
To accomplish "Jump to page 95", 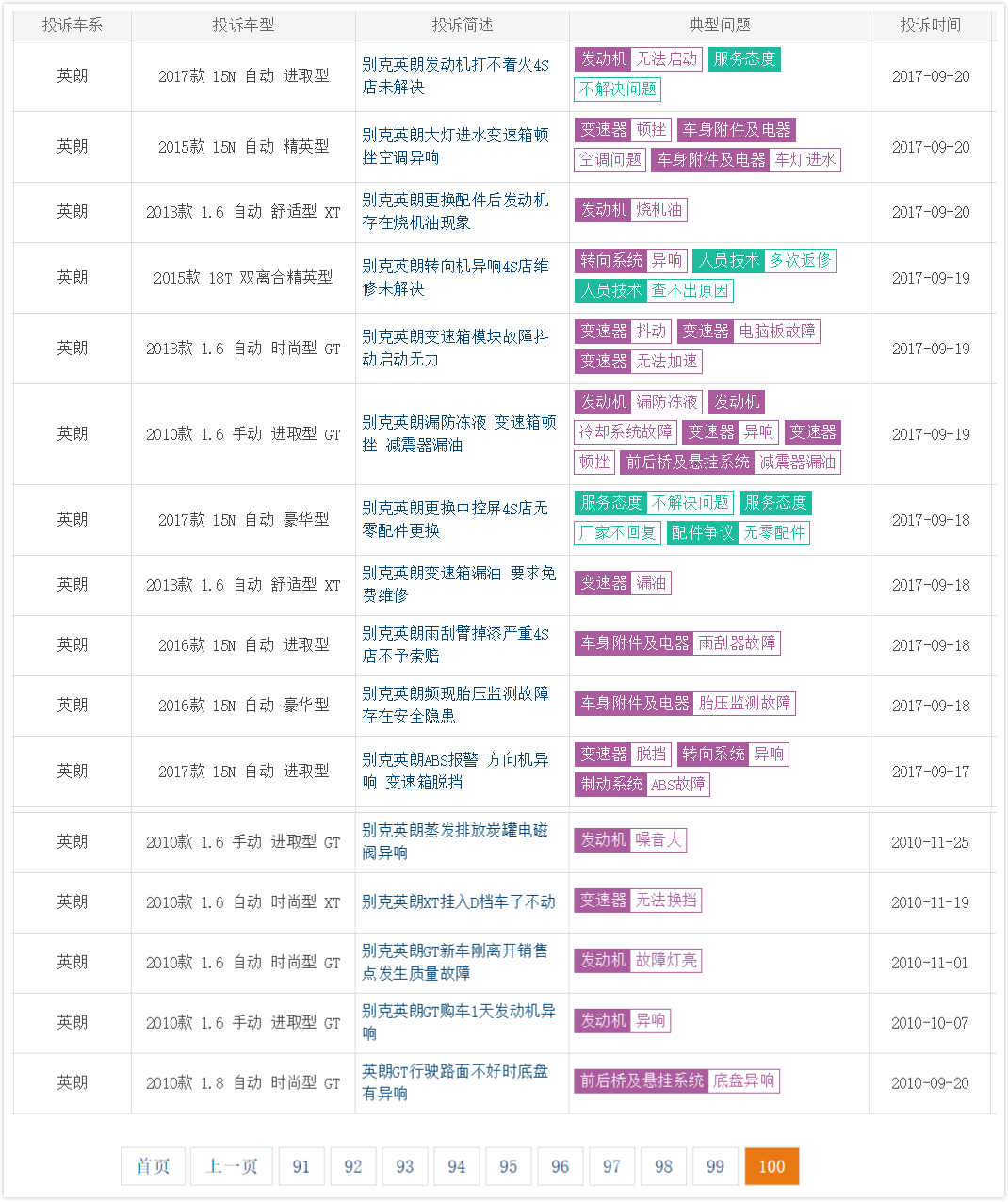I will coord(509,1166).
